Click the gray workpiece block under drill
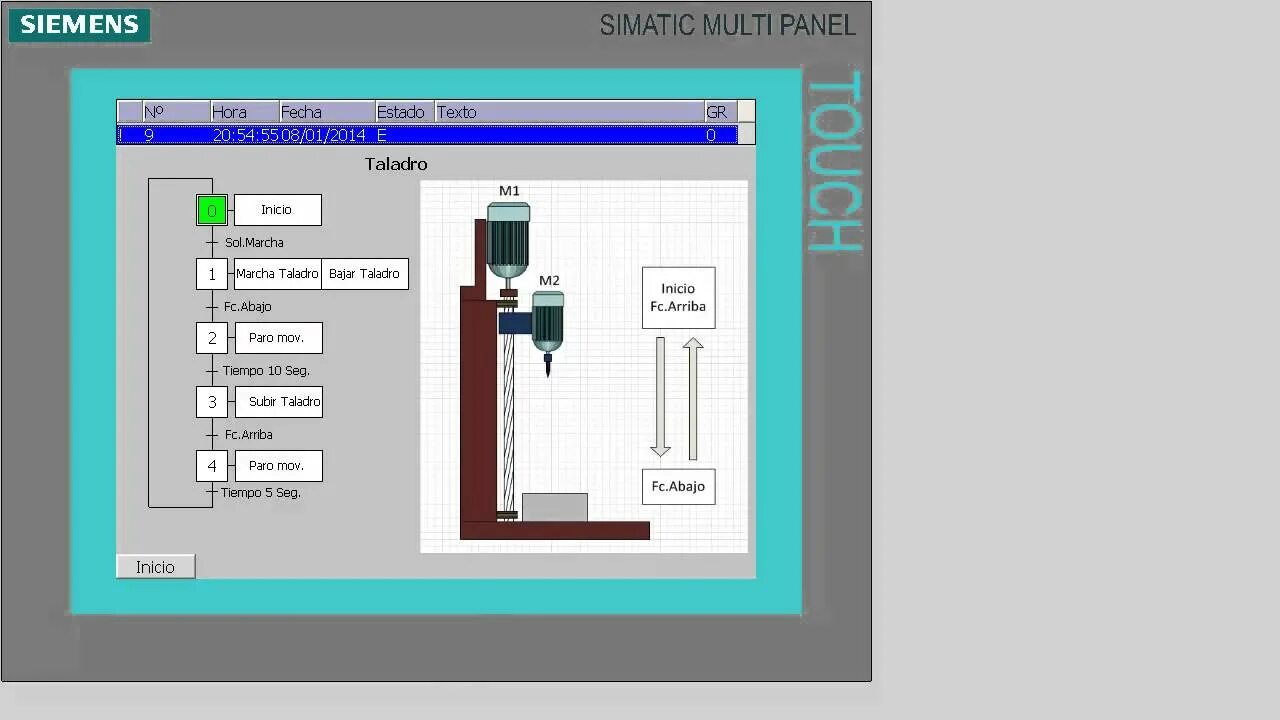1280x720 pixels. click(x=555, y=507)
